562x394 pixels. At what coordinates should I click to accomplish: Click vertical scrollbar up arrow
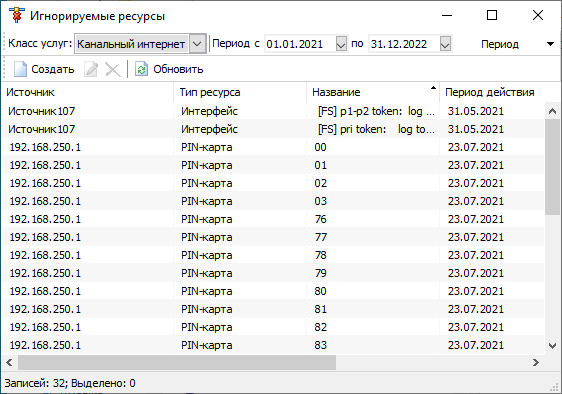[x=552, y=111]
